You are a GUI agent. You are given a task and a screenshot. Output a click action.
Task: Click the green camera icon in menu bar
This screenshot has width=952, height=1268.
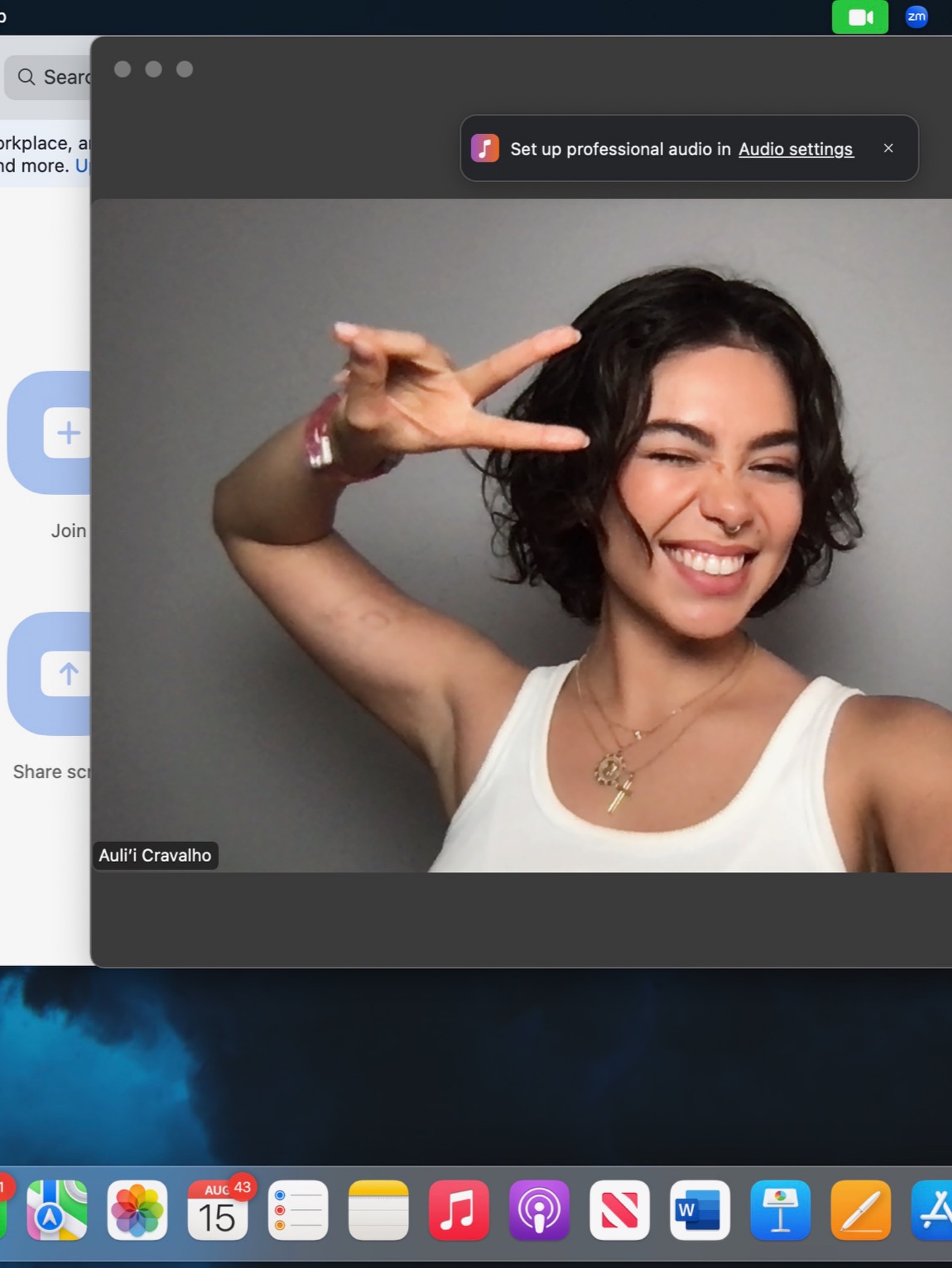859,17
